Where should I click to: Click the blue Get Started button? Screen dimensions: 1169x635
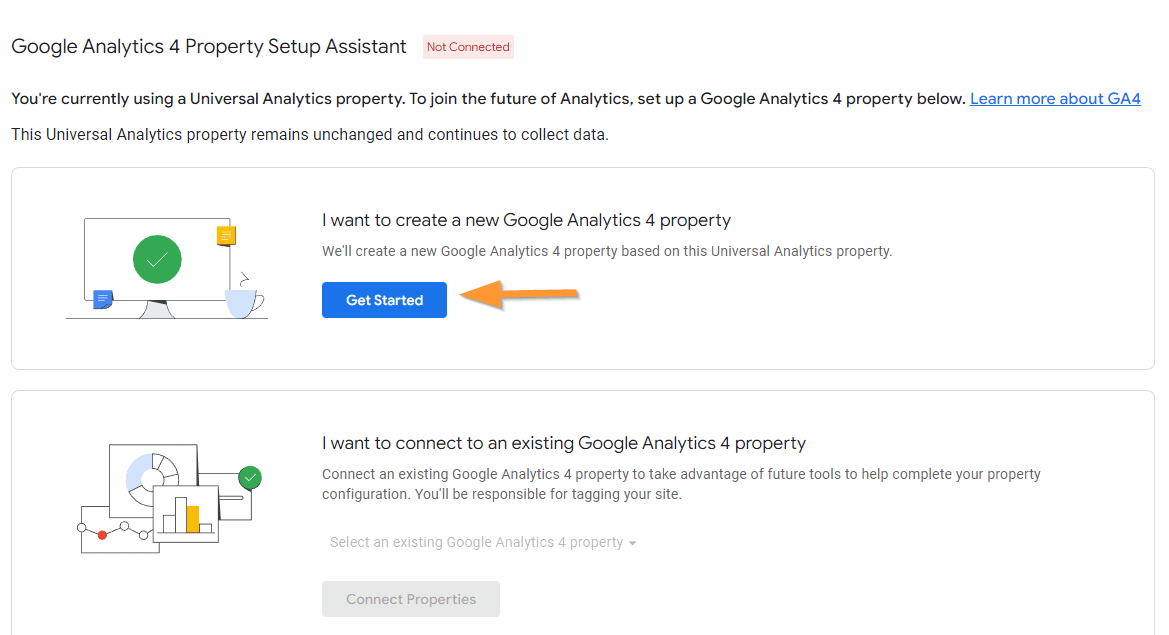click(x=384, y=300)
